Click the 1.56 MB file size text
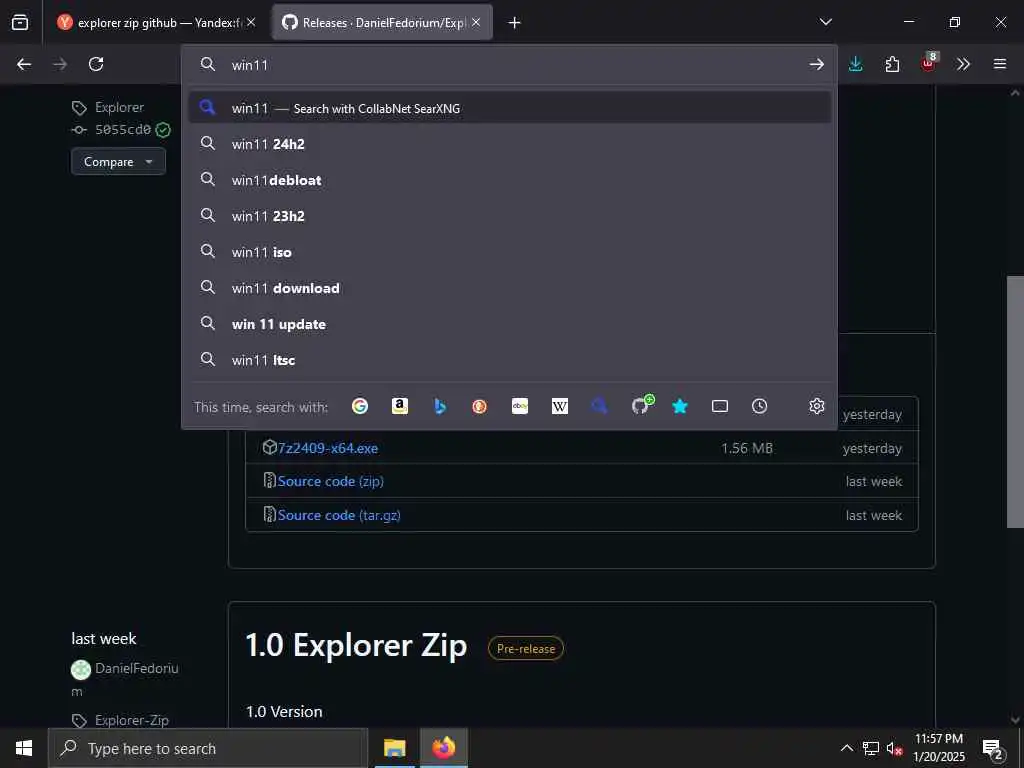Screen dimensions: 1024x768 tap(746, 448)
